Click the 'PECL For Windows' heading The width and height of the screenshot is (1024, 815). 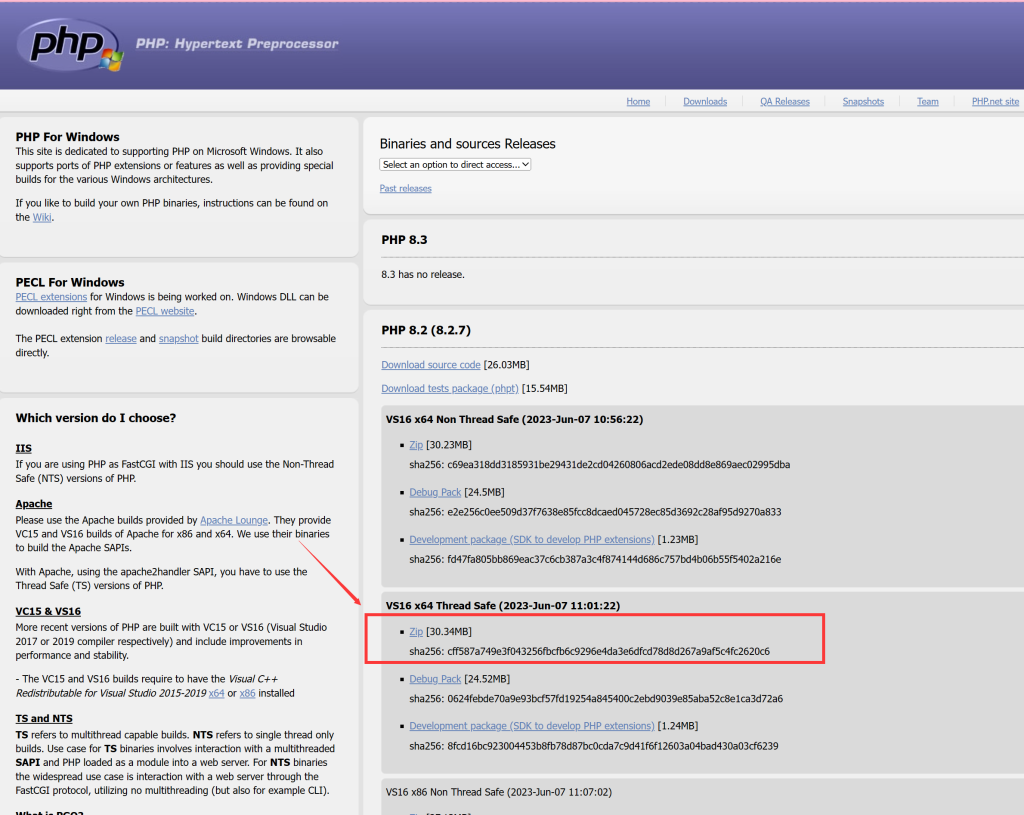pos(70,282)
